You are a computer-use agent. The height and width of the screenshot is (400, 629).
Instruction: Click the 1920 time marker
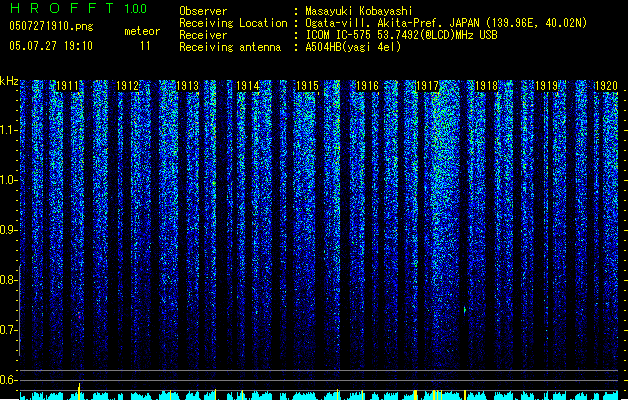click(606, 86)
